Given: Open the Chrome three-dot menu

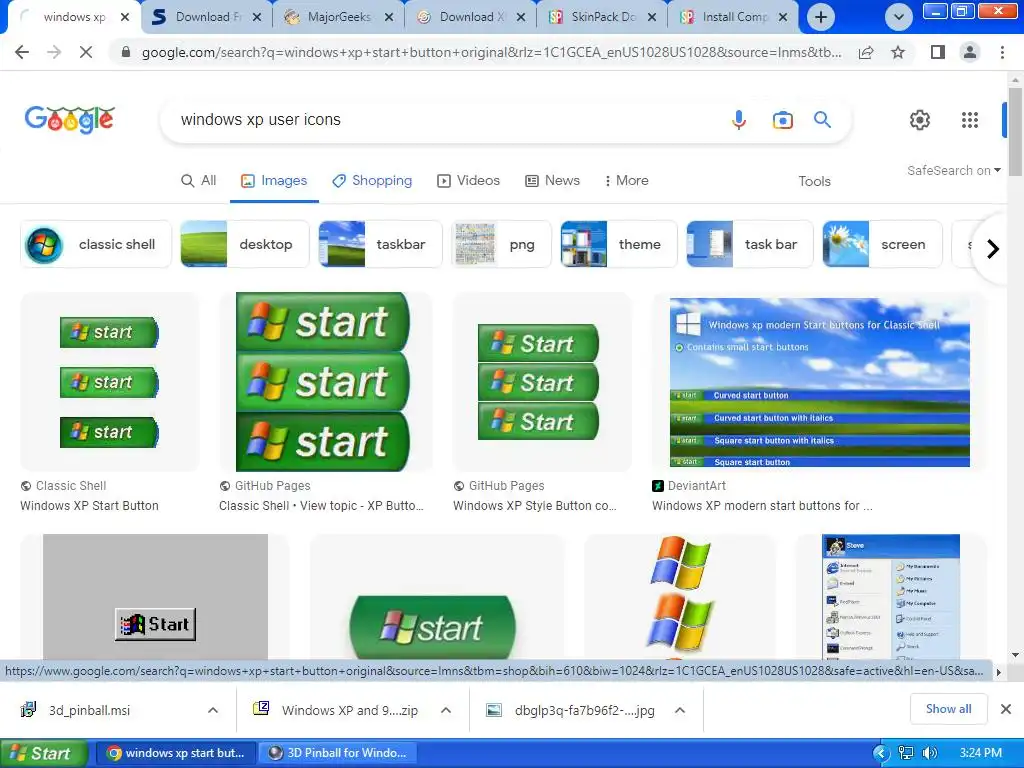Looking at the screenshot, I should click(1002, 52).
